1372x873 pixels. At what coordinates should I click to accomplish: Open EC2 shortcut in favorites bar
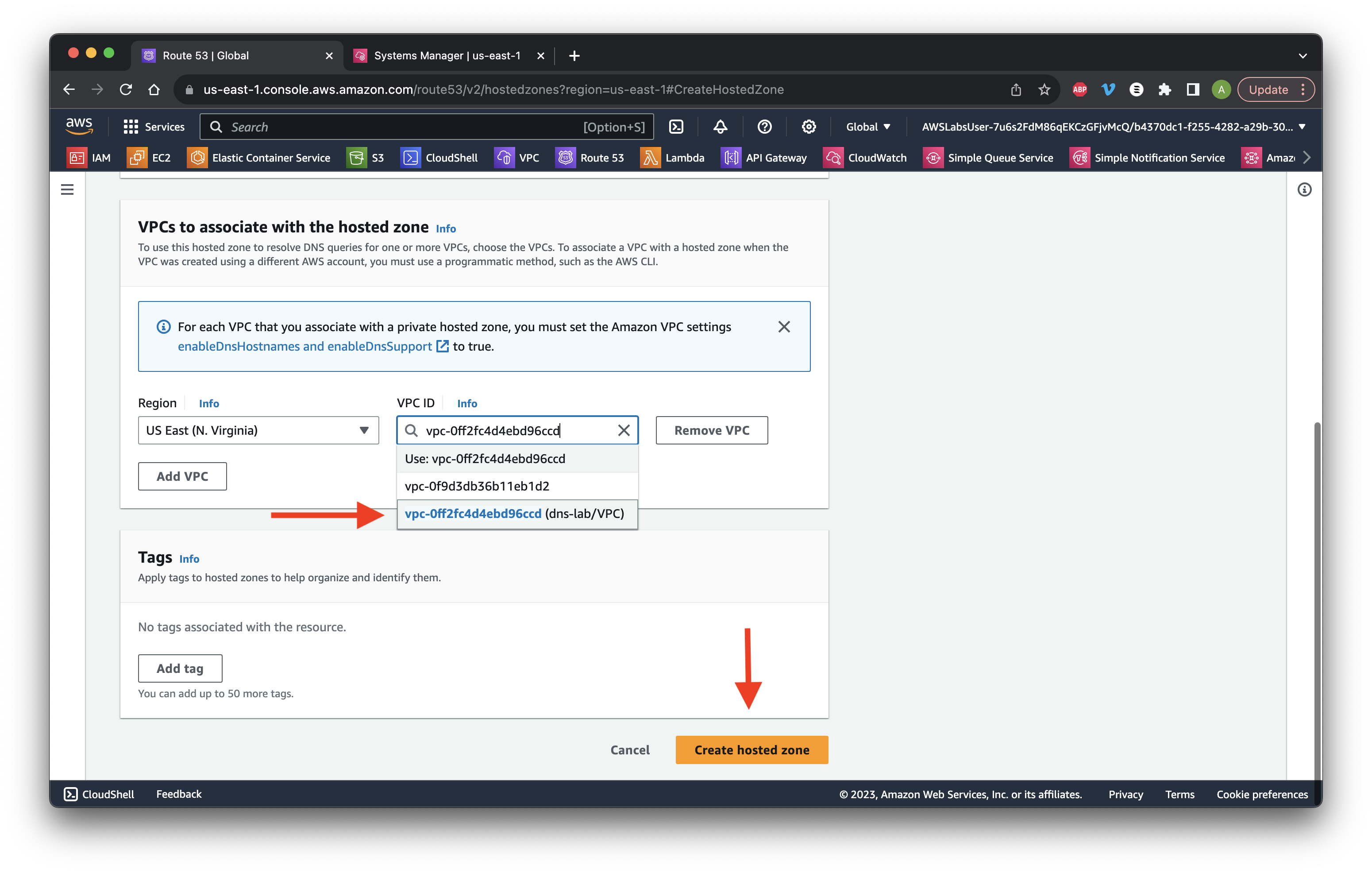[149, 158]
